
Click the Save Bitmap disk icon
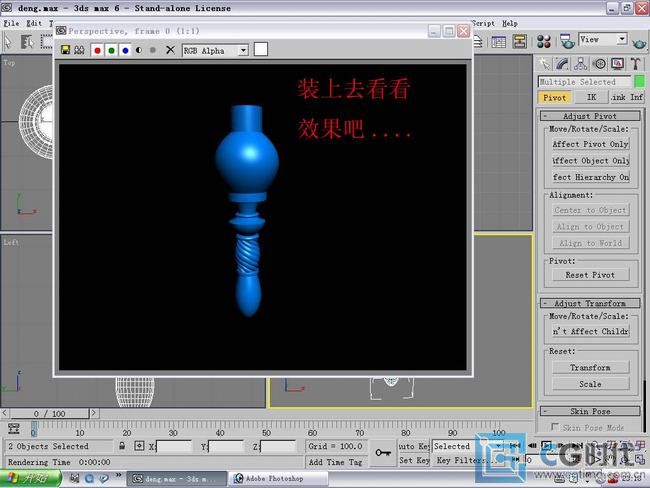[66, 50]
